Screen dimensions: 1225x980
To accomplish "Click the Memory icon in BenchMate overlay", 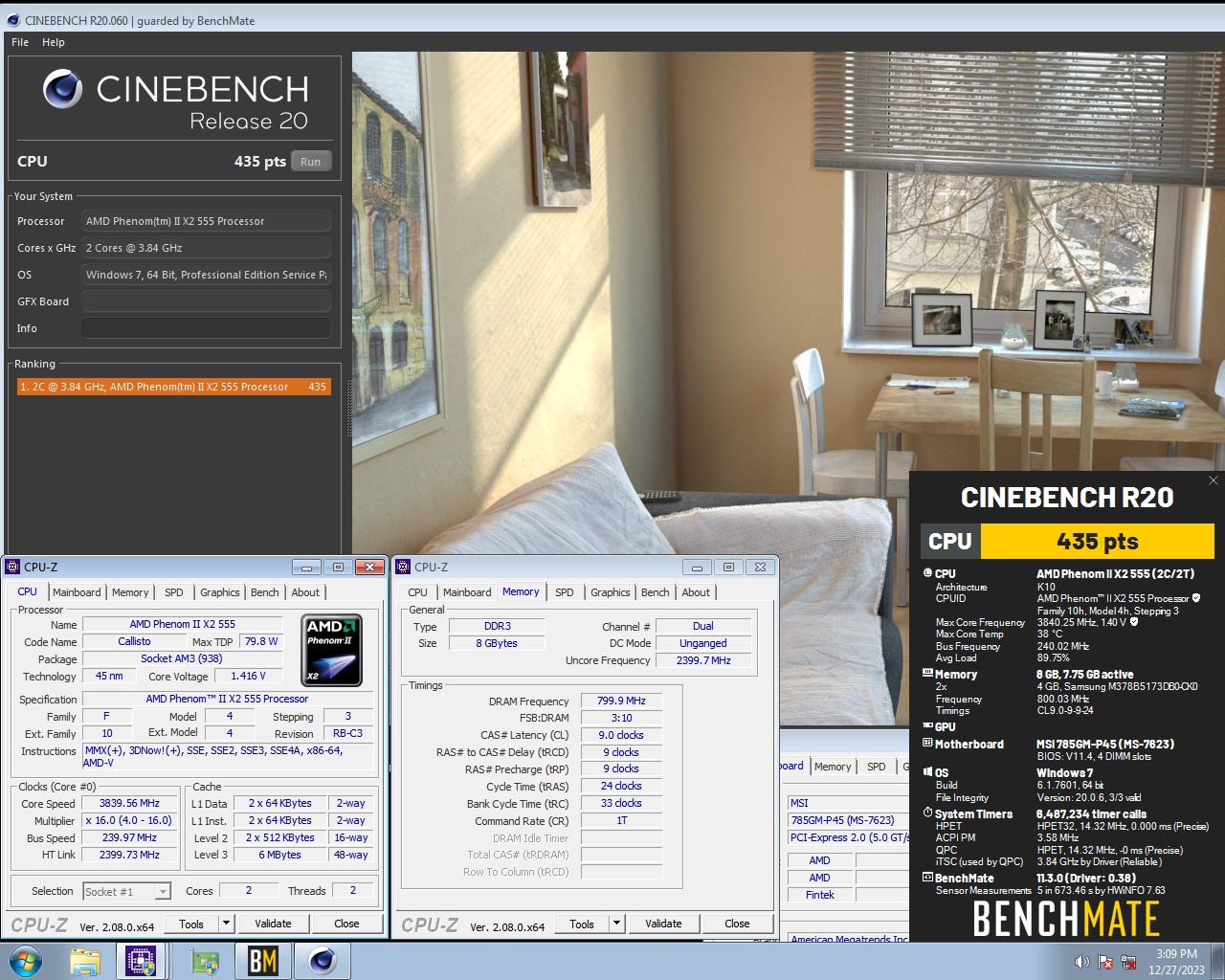I will coord(927,674).
